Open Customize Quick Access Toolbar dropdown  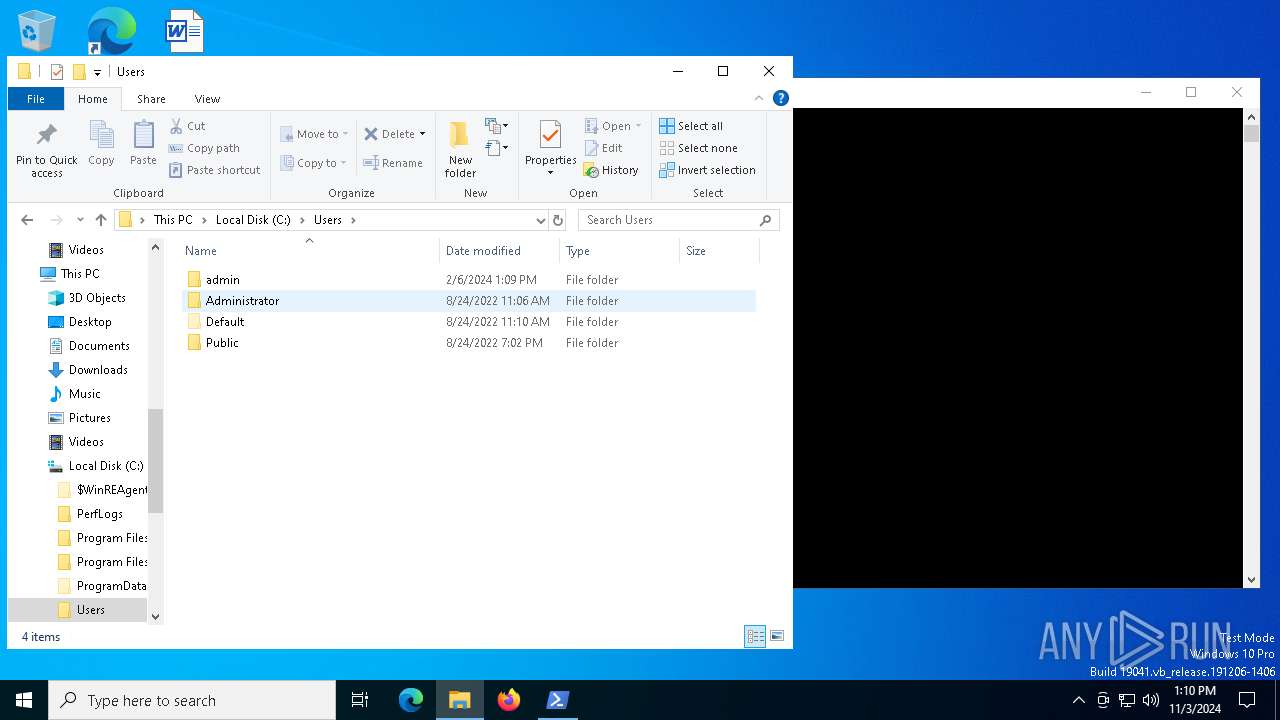(97, 72)
